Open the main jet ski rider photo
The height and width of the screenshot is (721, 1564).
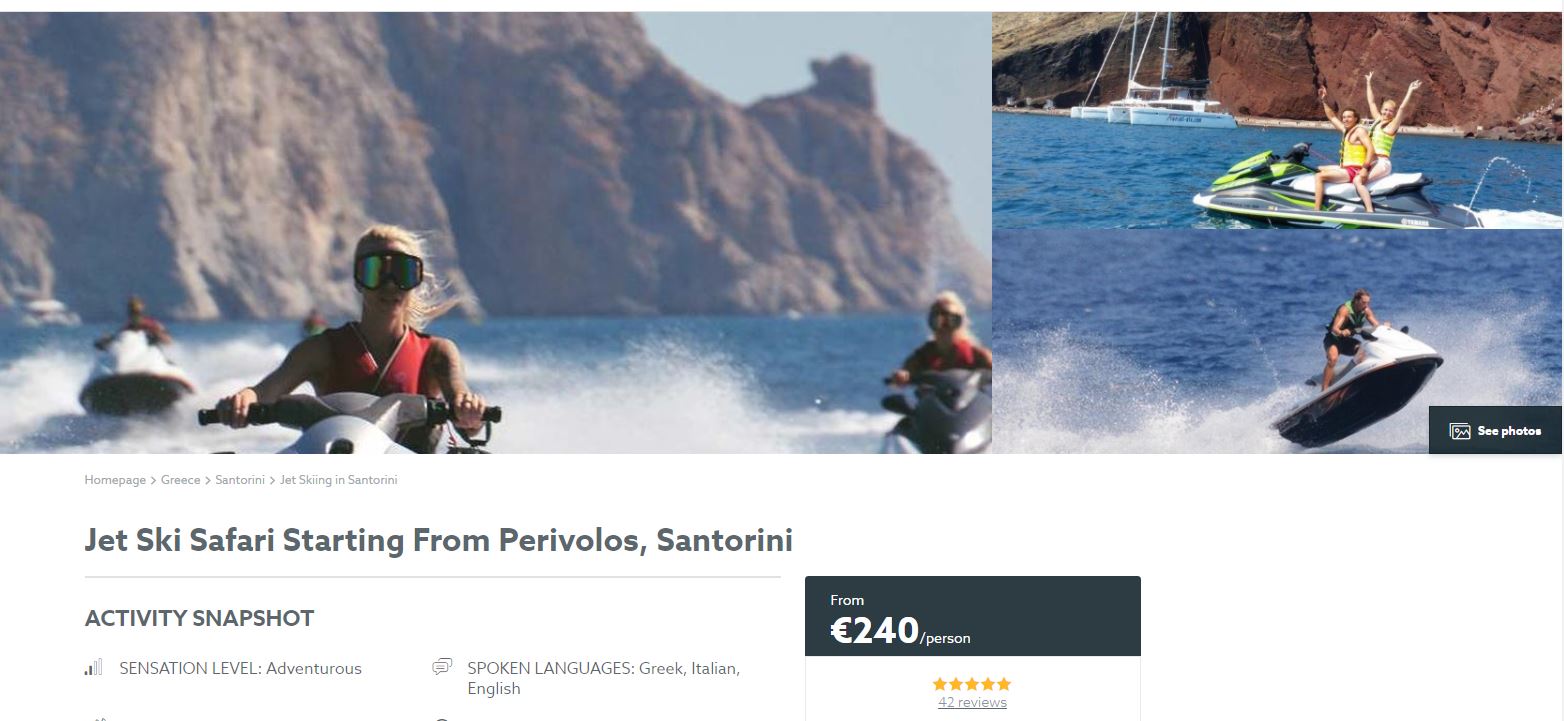click(x=495, y=233)
